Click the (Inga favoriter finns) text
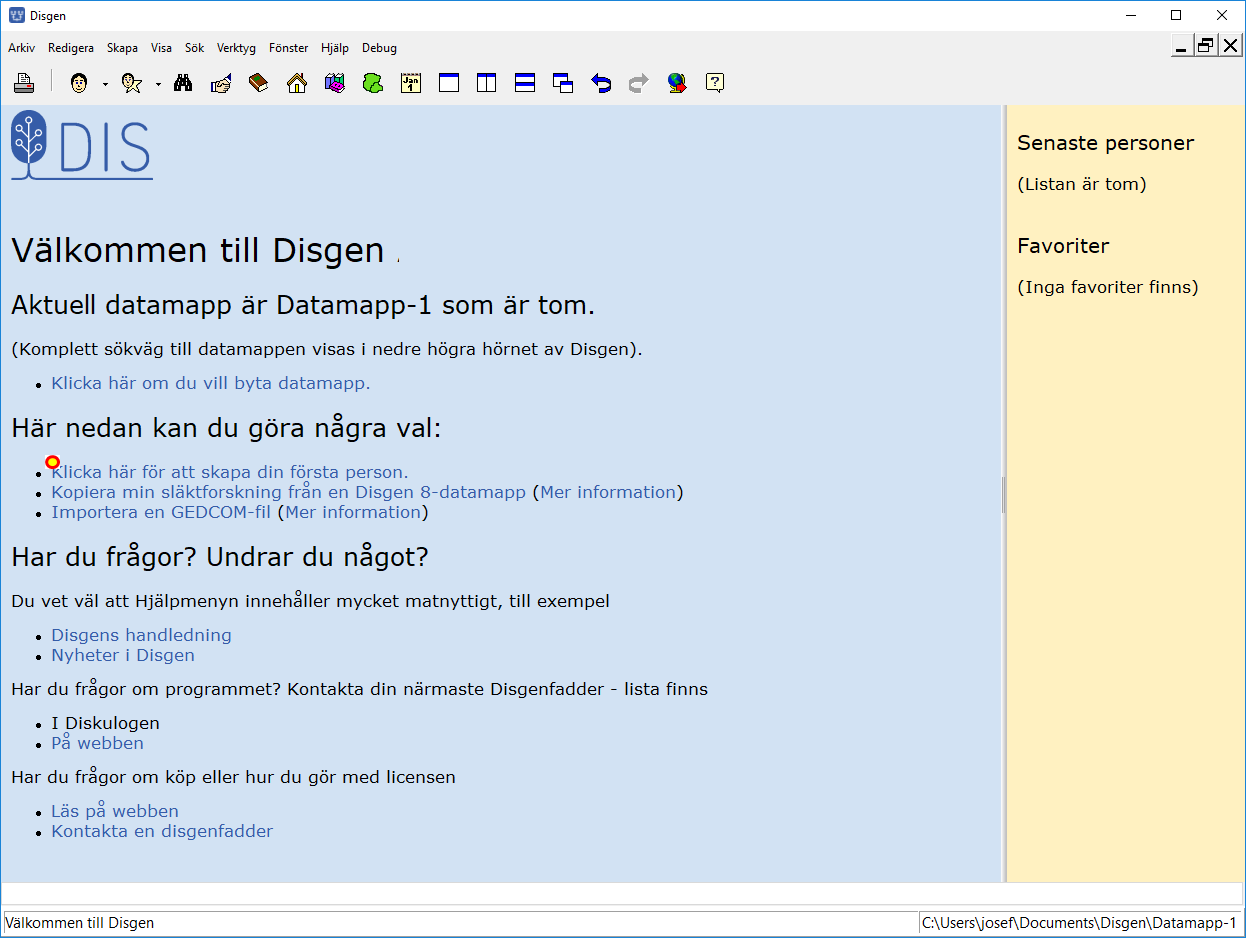Image resolution: width=1246 pixels, height=938 pixels. (1108, 288)
